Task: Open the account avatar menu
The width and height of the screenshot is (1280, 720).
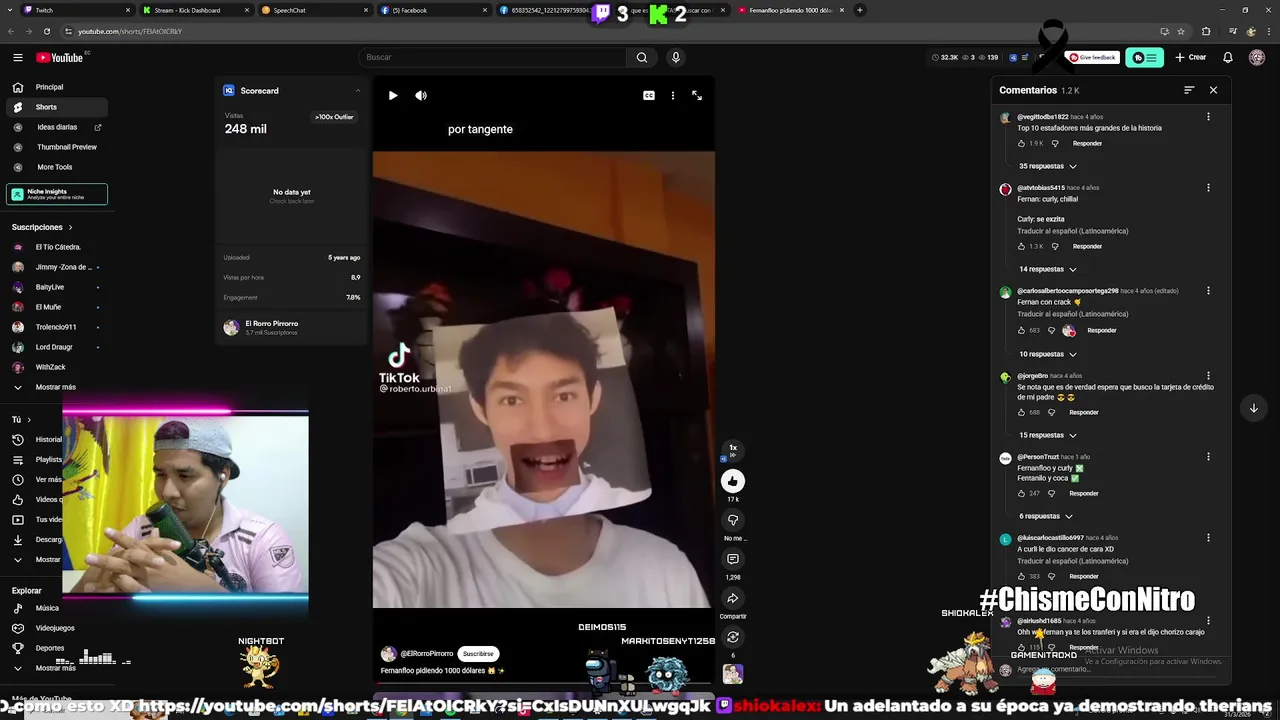Action: tap(1257, 57)
